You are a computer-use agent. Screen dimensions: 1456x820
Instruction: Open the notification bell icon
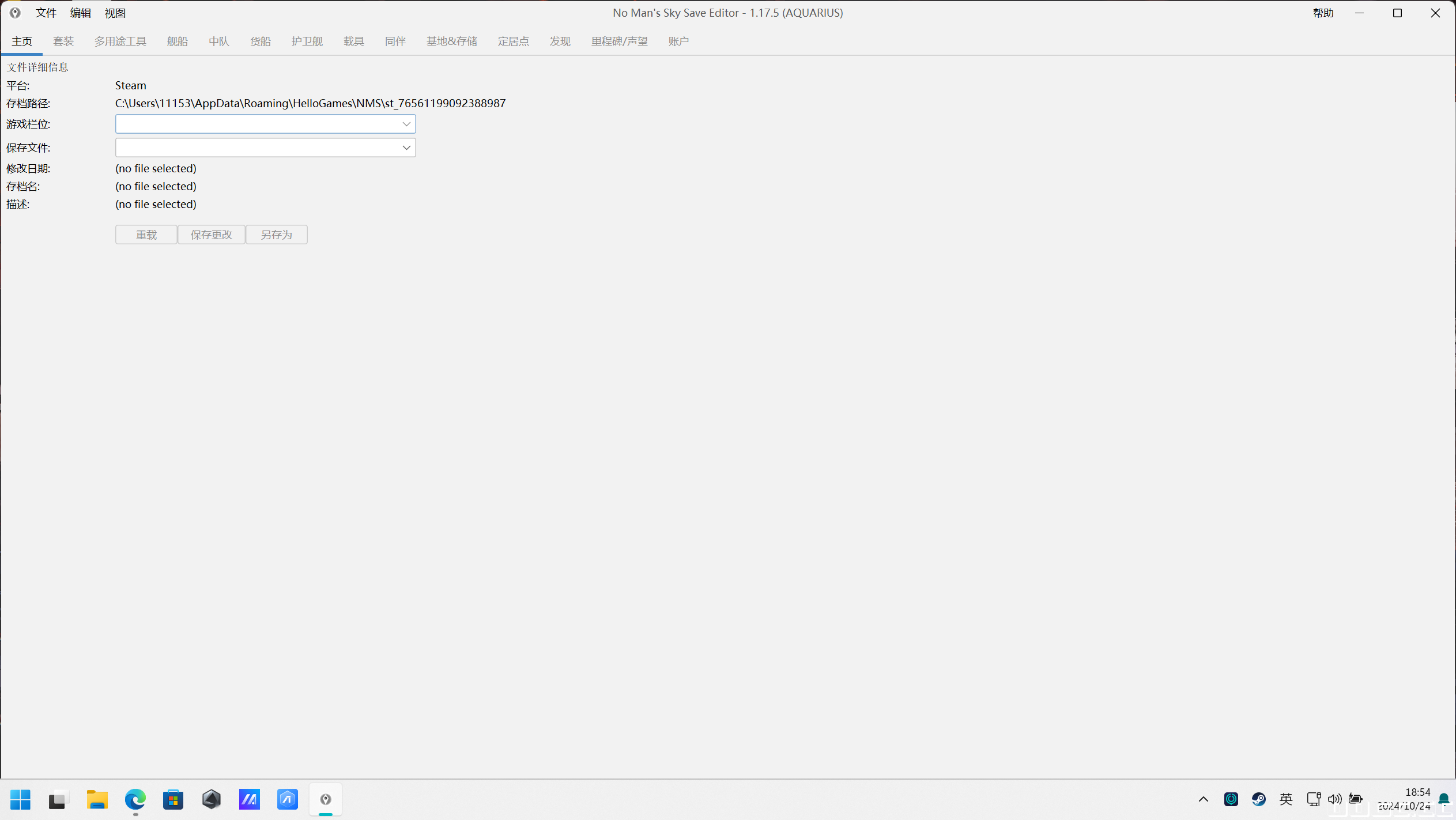point(1443,799)
